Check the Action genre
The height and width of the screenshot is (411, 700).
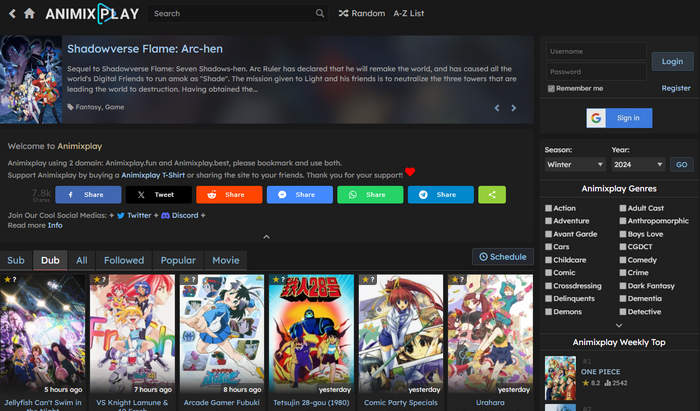point(549,208)
